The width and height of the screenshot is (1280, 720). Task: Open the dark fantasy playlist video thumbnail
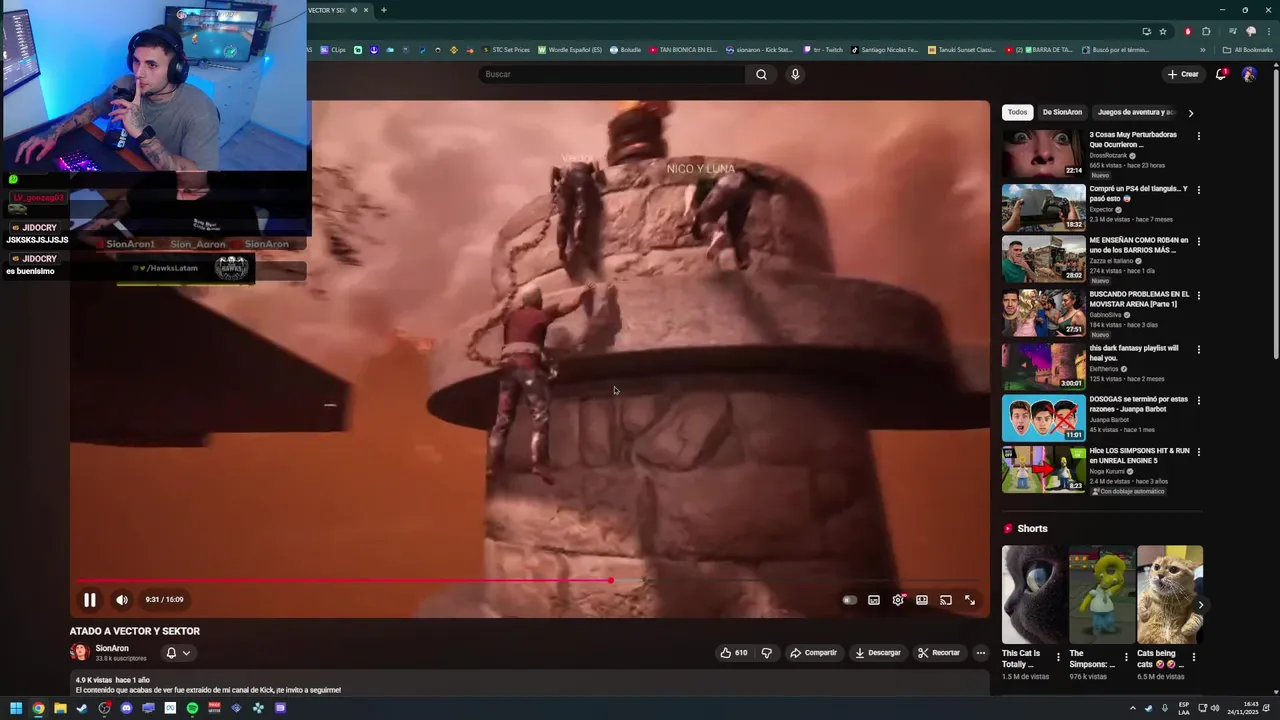pos(1043,366)
